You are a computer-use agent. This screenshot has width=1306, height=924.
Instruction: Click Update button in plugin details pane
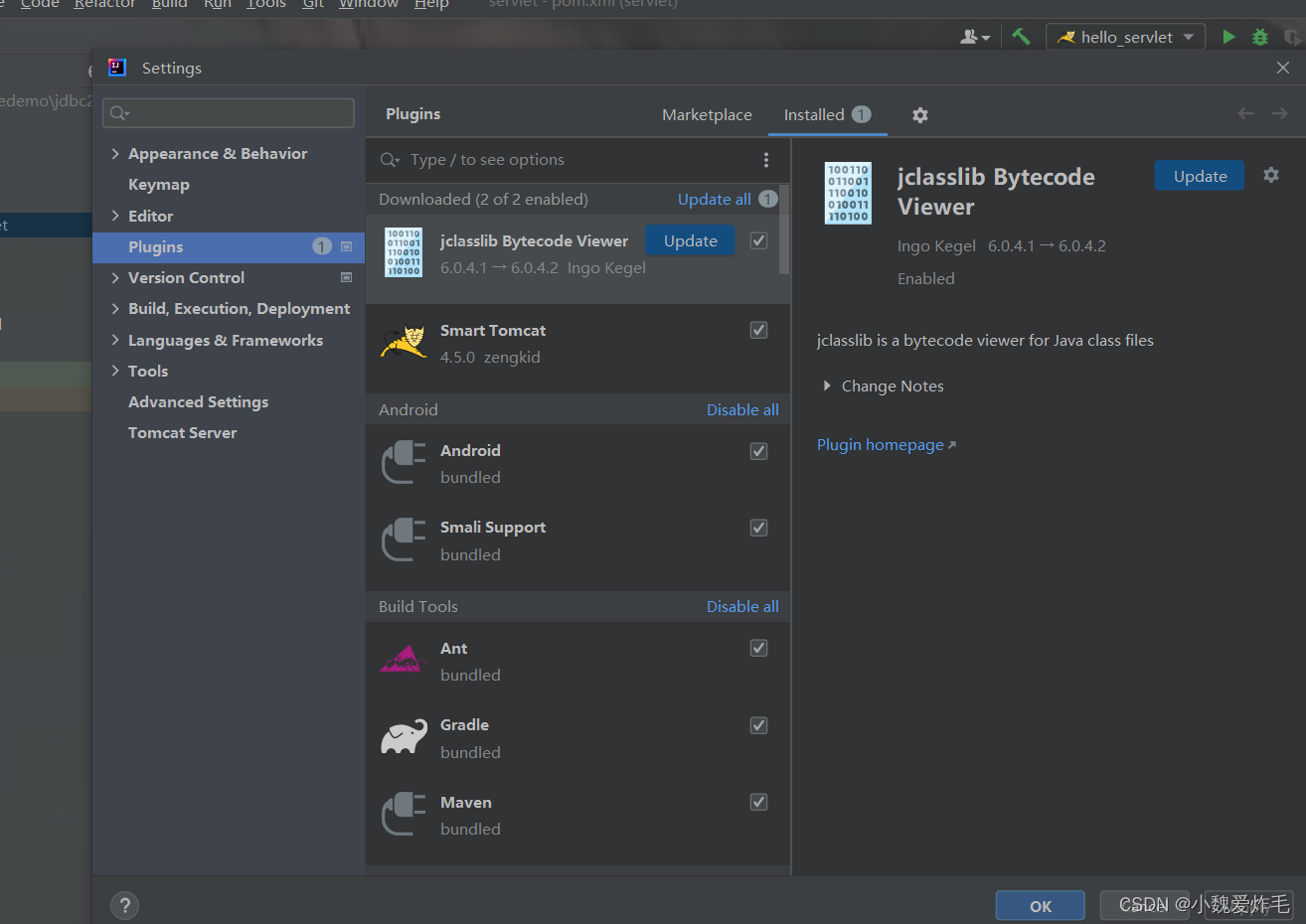pos(1200,176)
